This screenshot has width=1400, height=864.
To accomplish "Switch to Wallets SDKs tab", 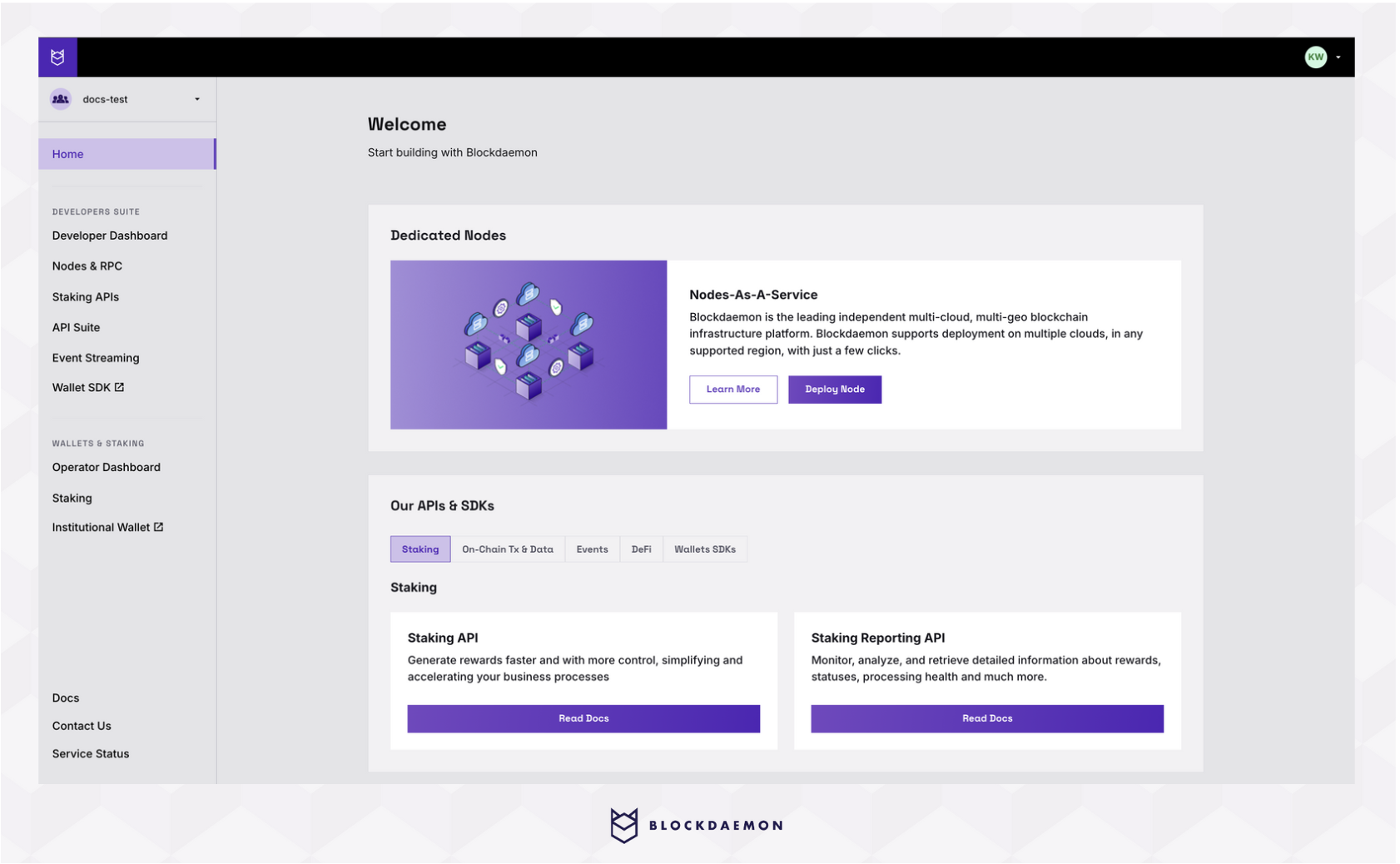I will 705,549.
